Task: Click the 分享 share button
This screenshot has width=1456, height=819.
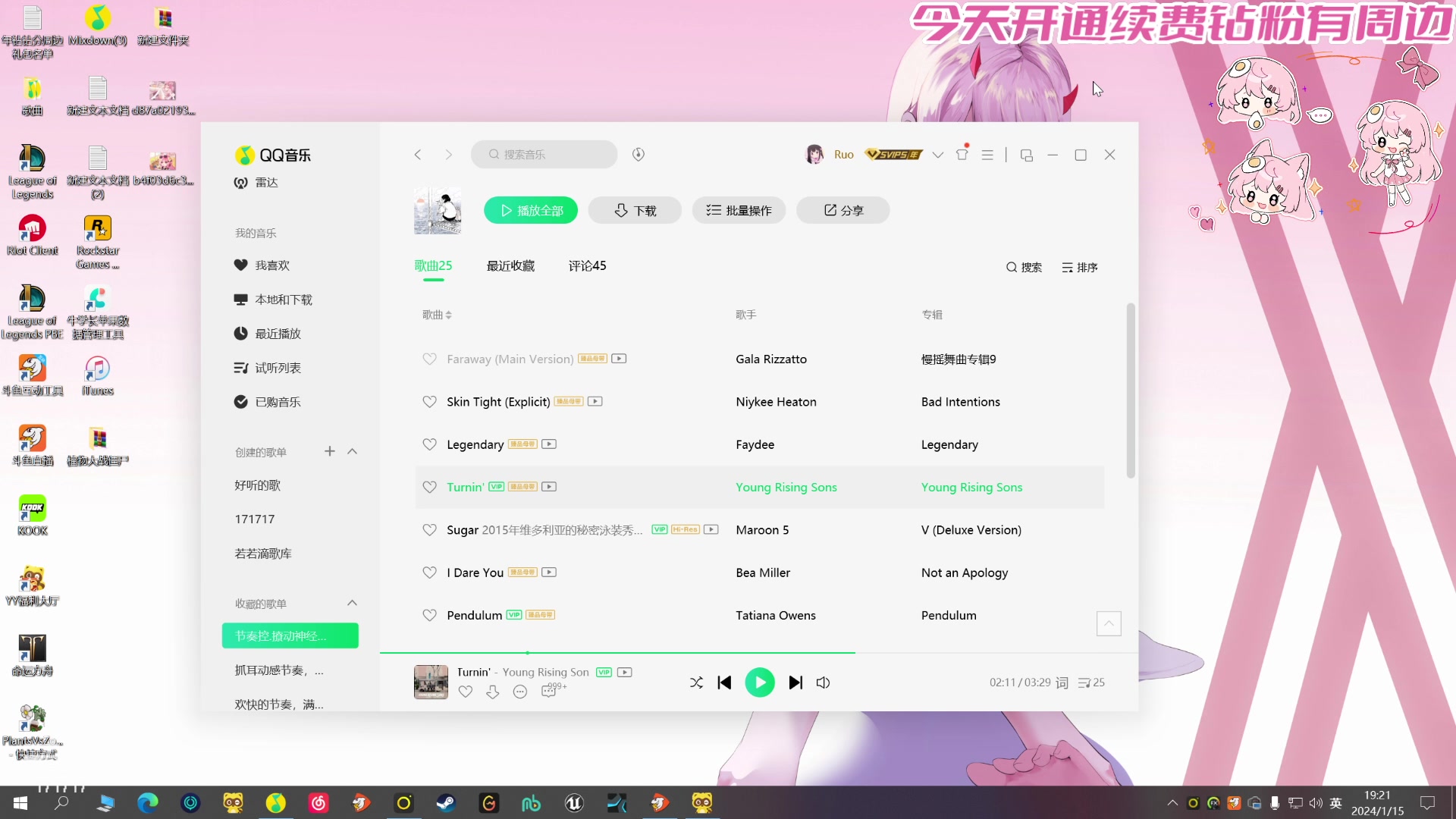Action: (843, 210)
